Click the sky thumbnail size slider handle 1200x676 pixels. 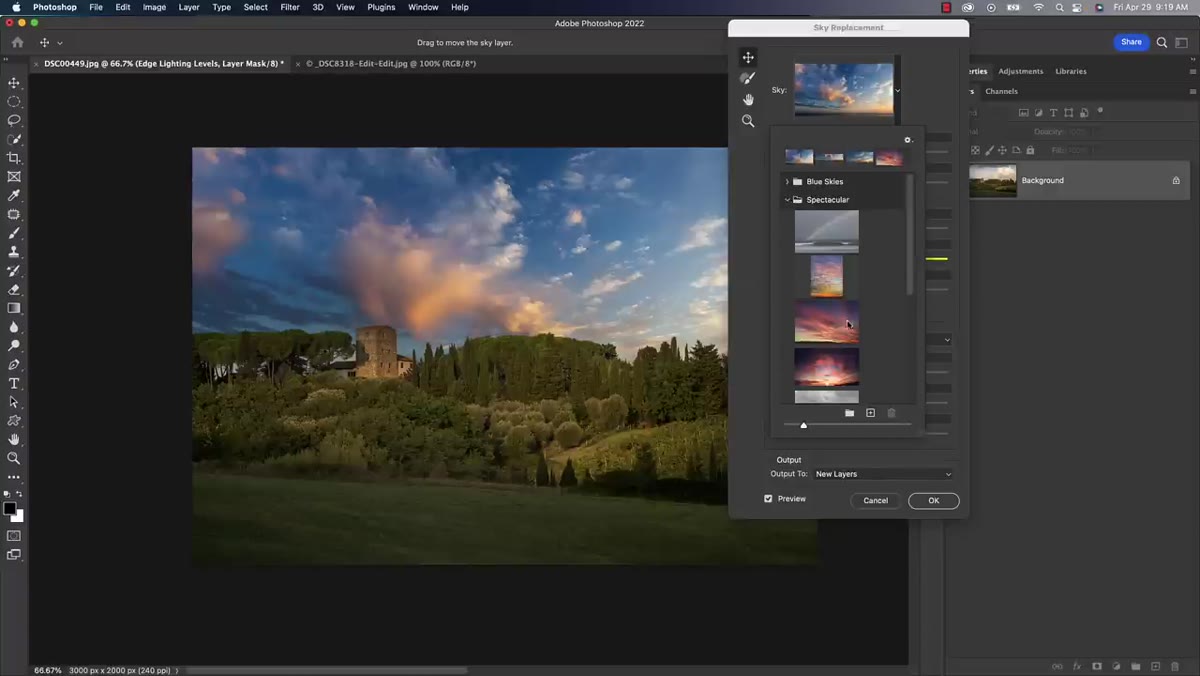[x=803, y=425]
